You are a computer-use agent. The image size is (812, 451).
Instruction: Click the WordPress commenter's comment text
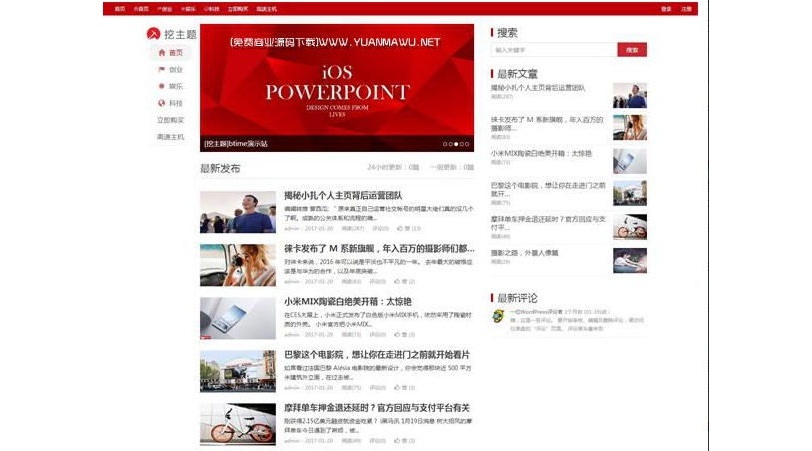point(577,324)
